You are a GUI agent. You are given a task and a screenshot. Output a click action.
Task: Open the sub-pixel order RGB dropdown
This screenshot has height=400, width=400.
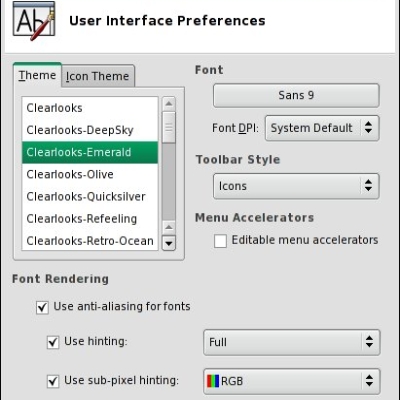click(292, 381)
